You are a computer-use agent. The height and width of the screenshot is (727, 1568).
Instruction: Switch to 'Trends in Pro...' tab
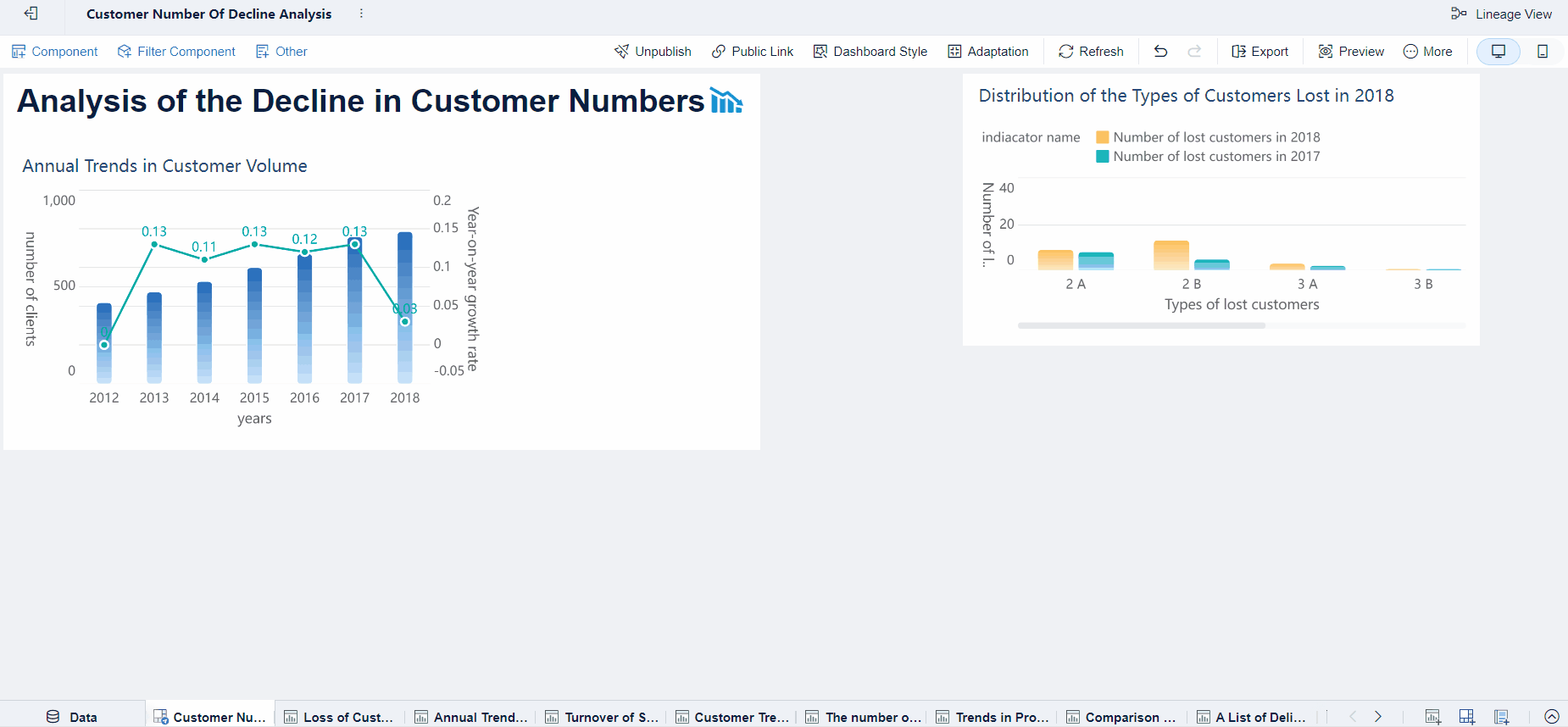click(x=993, y=717)
